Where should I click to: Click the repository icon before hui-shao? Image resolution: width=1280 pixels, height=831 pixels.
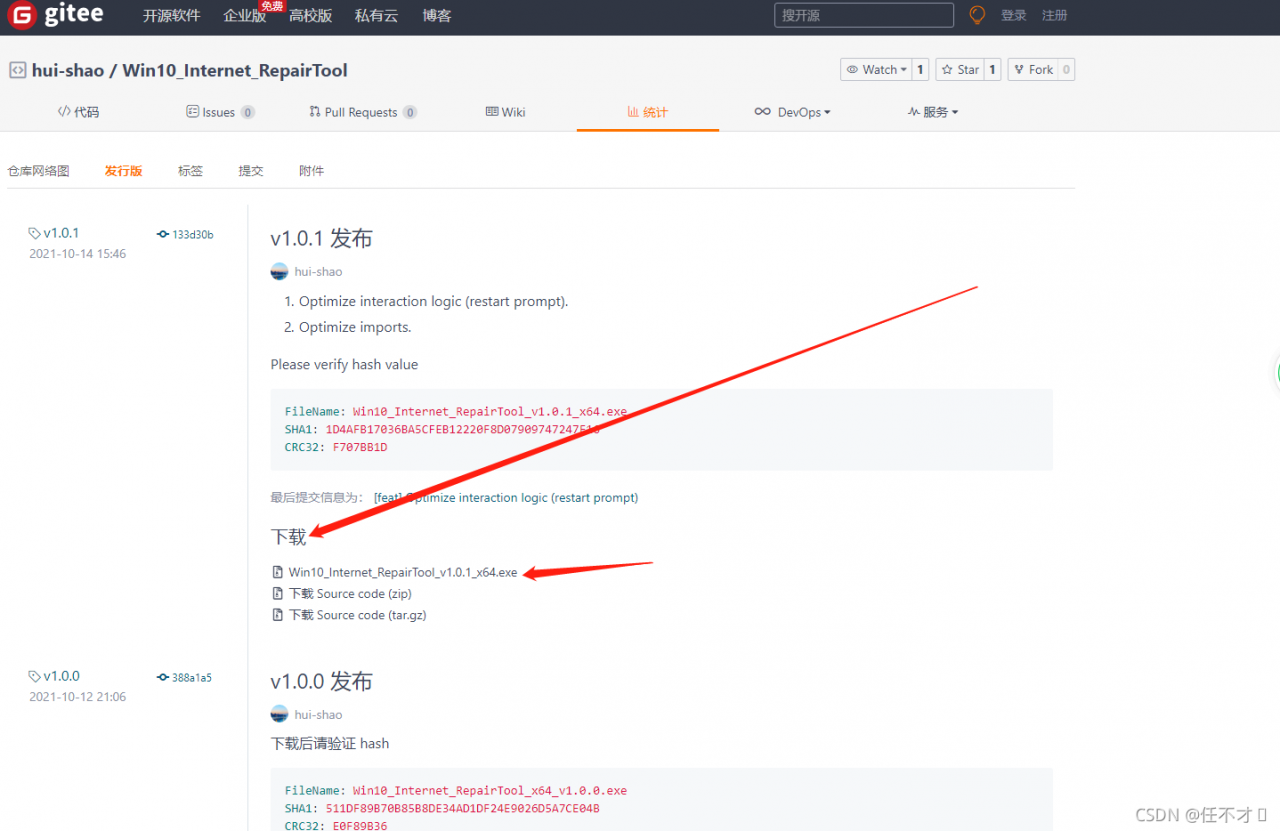coord(18,70)
